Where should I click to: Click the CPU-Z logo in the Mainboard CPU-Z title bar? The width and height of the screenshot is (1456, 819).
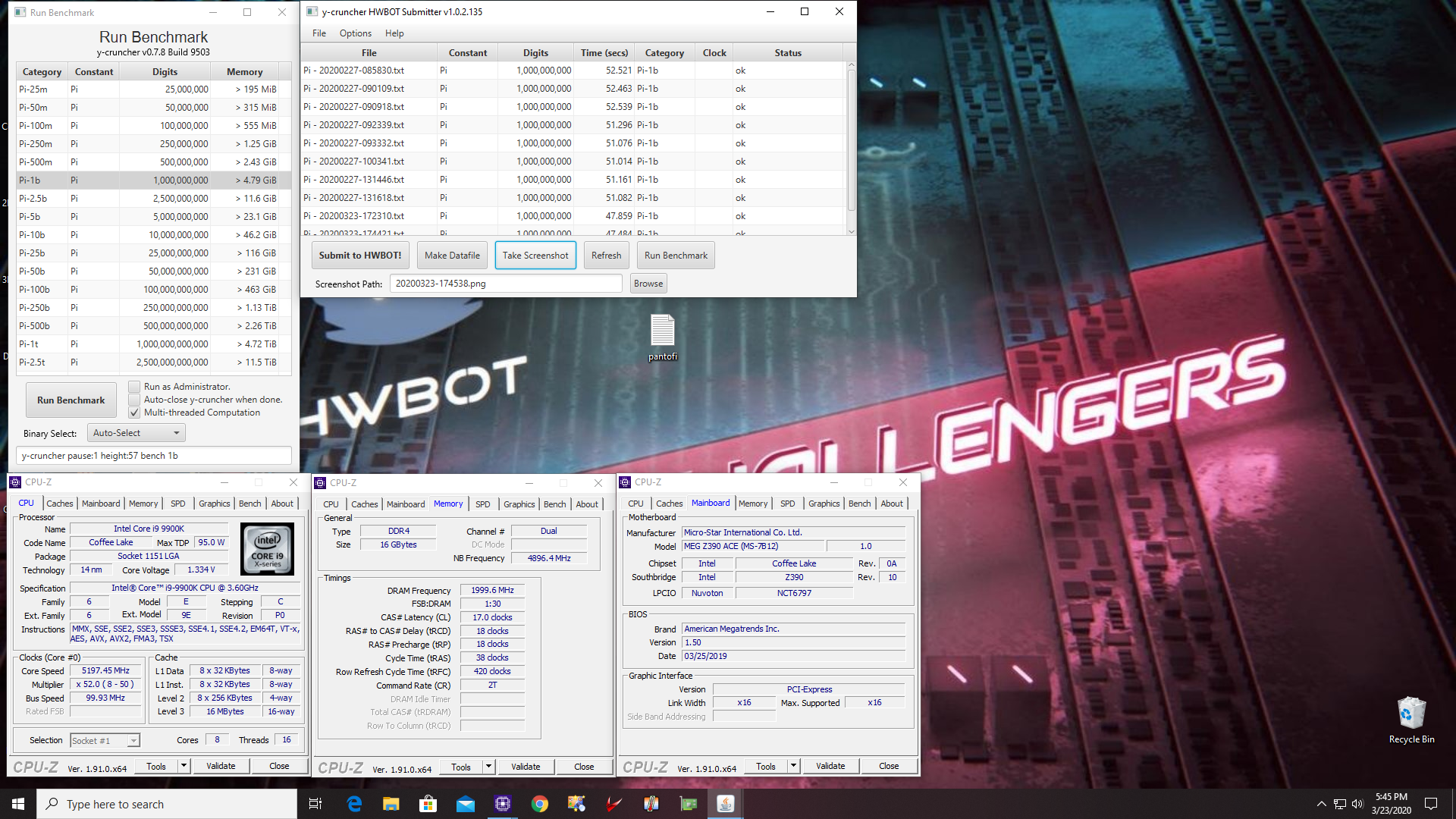(626, 482)
